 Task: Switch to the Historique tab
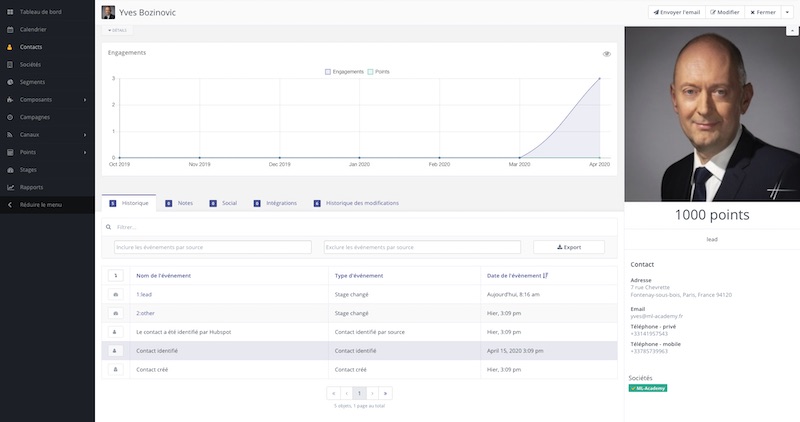[x=129, y=203]
